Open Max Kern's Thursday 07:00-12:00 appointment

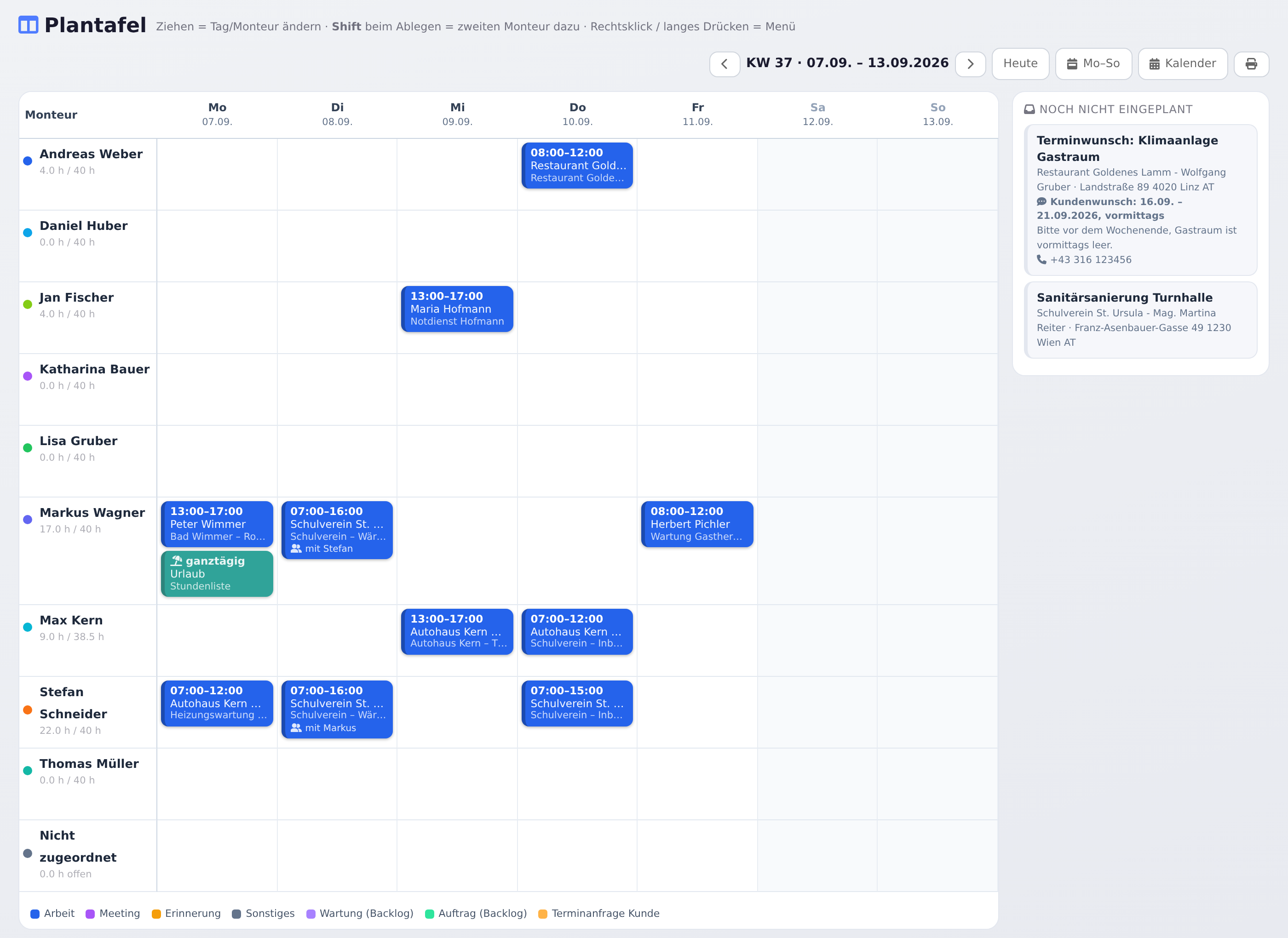577,631
